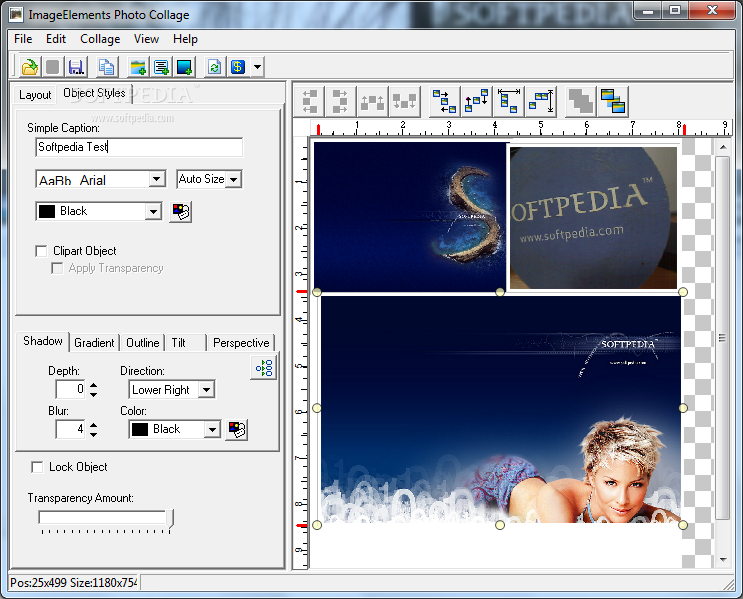Viewport: 743px width, 599px height.
Task: Click the Blur value field
Action: pos(71,429)
